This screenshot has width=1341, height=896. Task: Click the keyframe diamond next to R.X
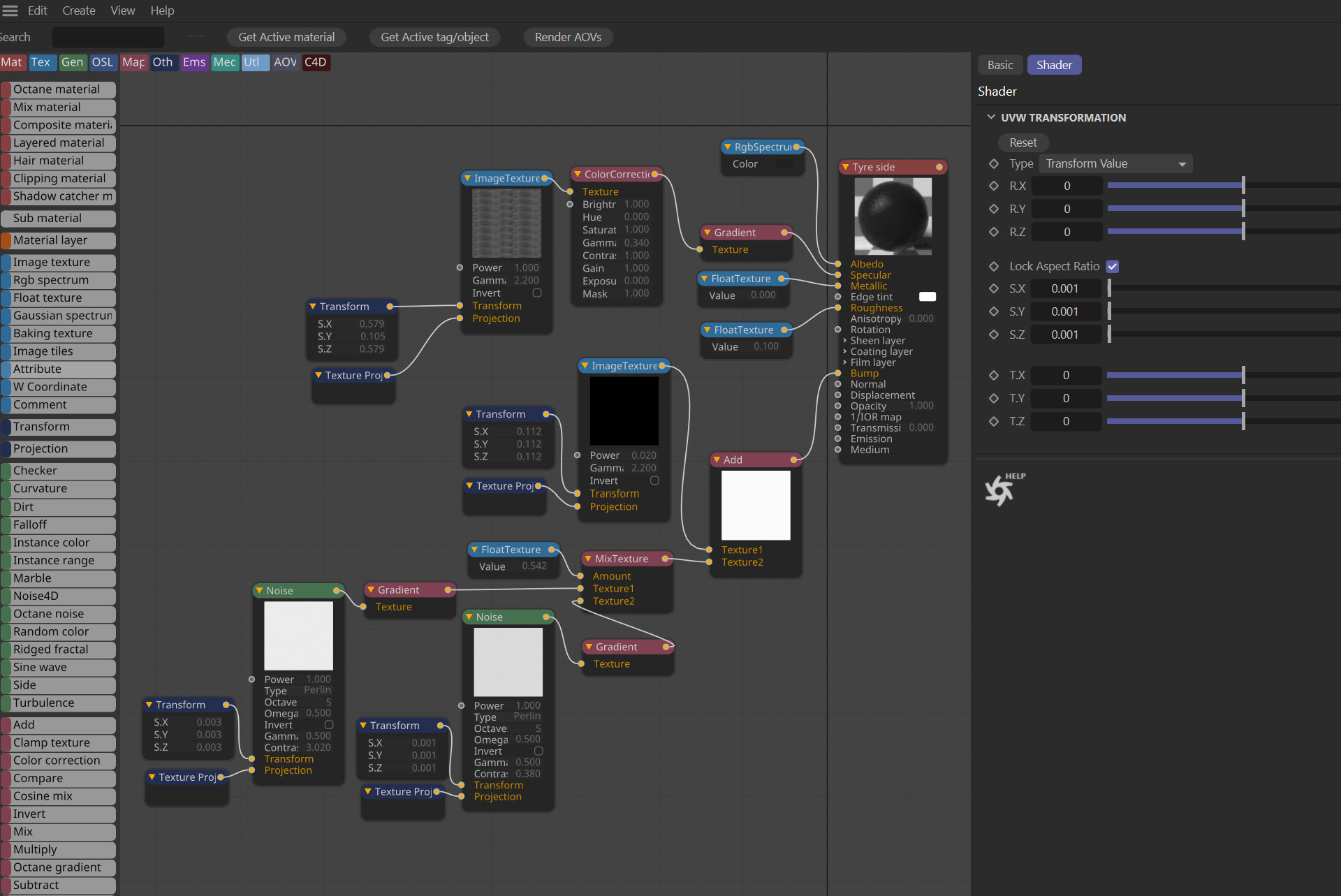pos(994,186)
